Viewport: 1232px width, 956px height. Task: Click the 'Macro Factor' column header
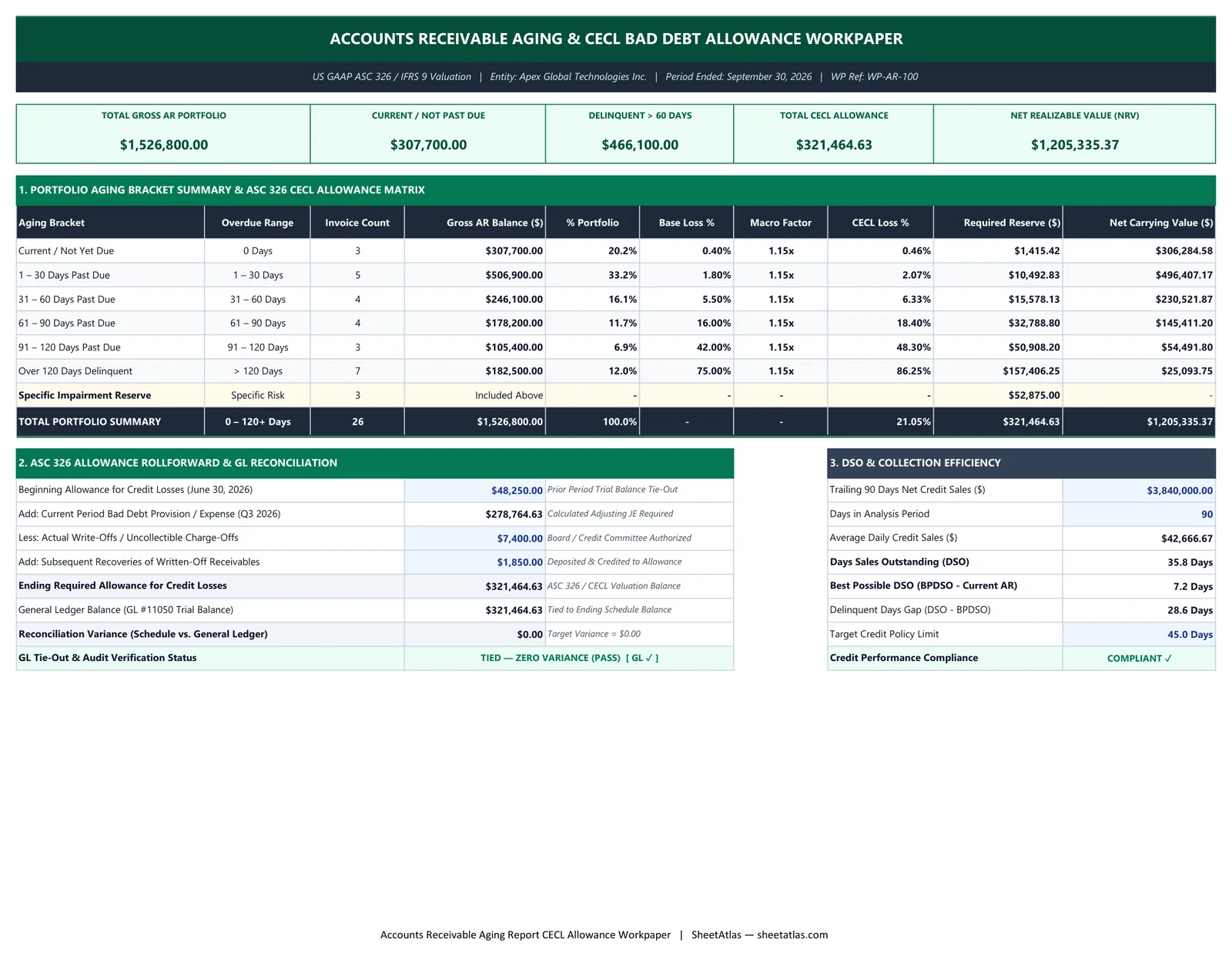(781, 223)
